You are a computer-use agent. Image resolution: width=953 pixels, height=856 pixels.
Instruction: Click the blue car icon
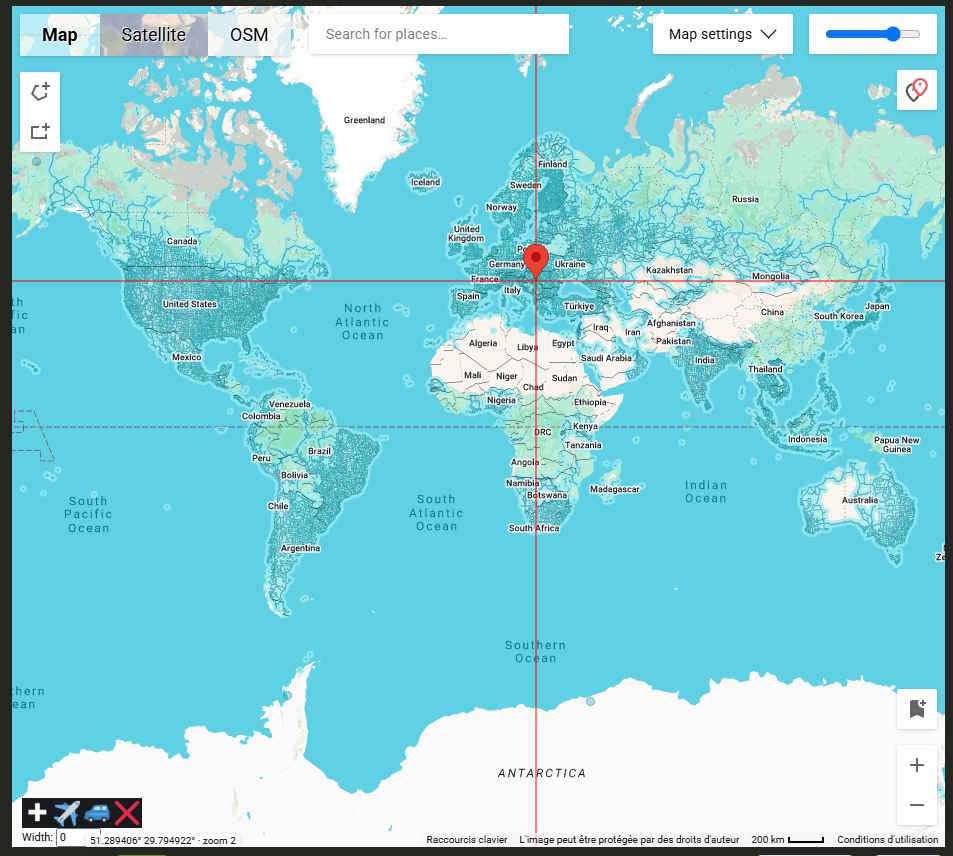coord(97,813)
